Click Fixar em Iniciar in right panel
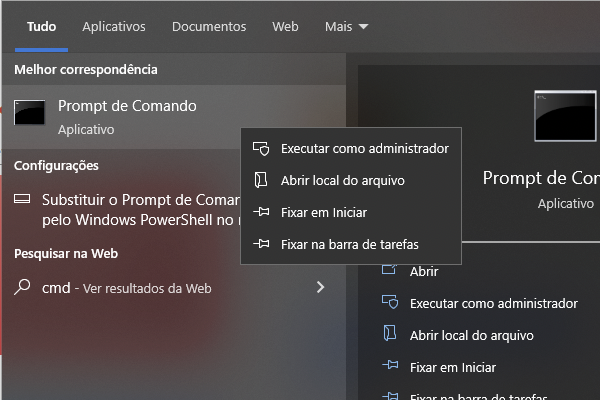Screen dimensions: 600x400 tap(453, 367)
